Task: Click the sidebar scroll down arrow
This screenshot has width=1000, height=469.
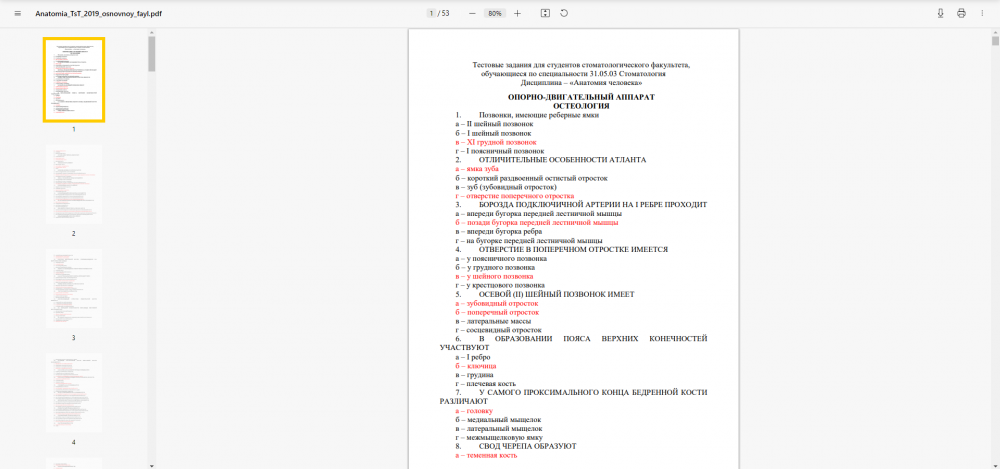Action: click(x=152, y=465)
